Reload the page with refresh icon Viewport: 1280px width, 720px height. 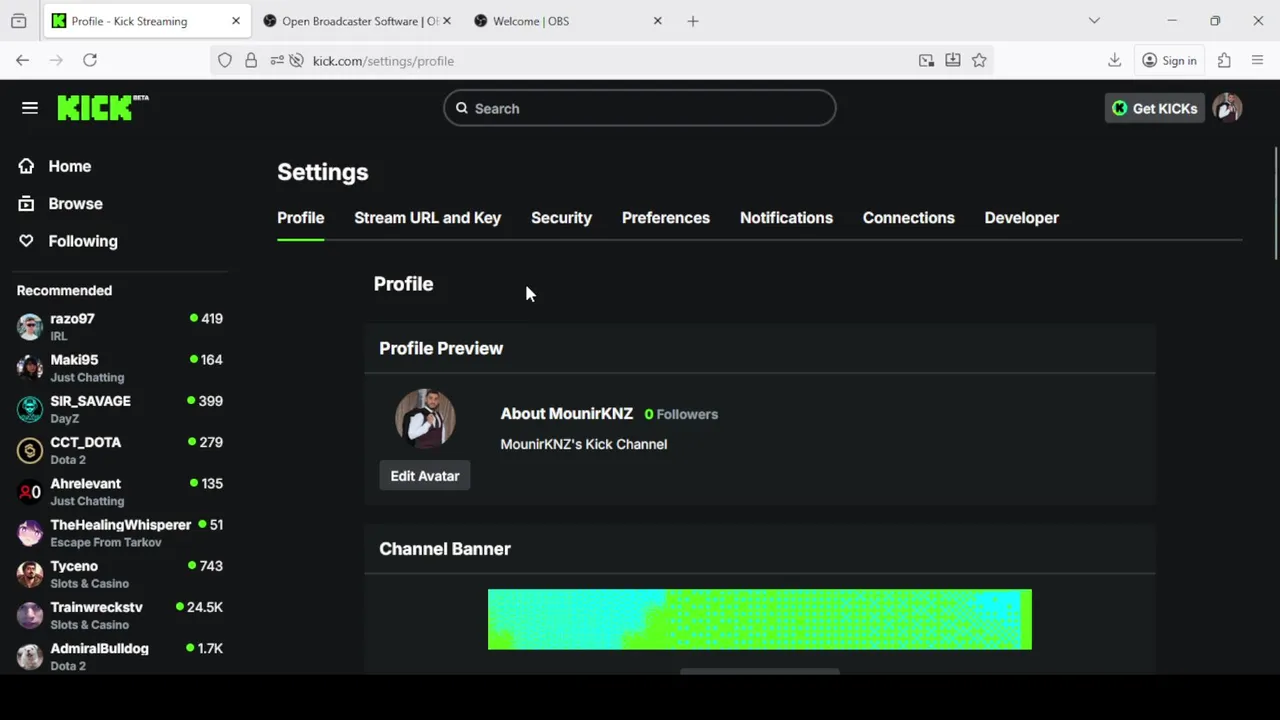click(90, 60)
